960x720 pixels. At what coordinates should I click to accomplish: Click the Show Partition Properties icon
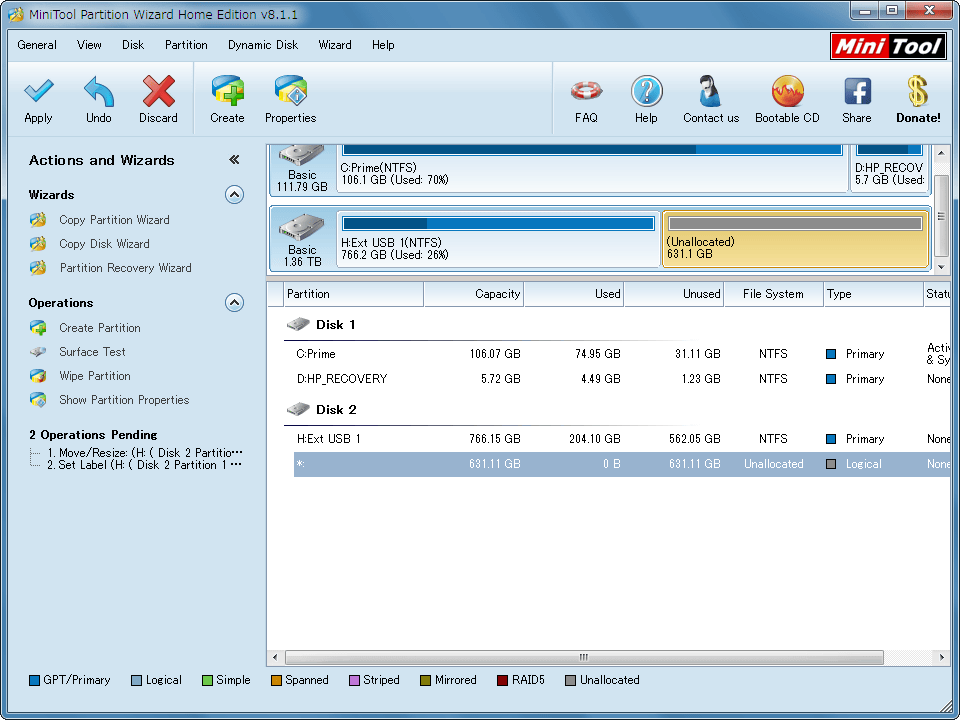[38, 400]
